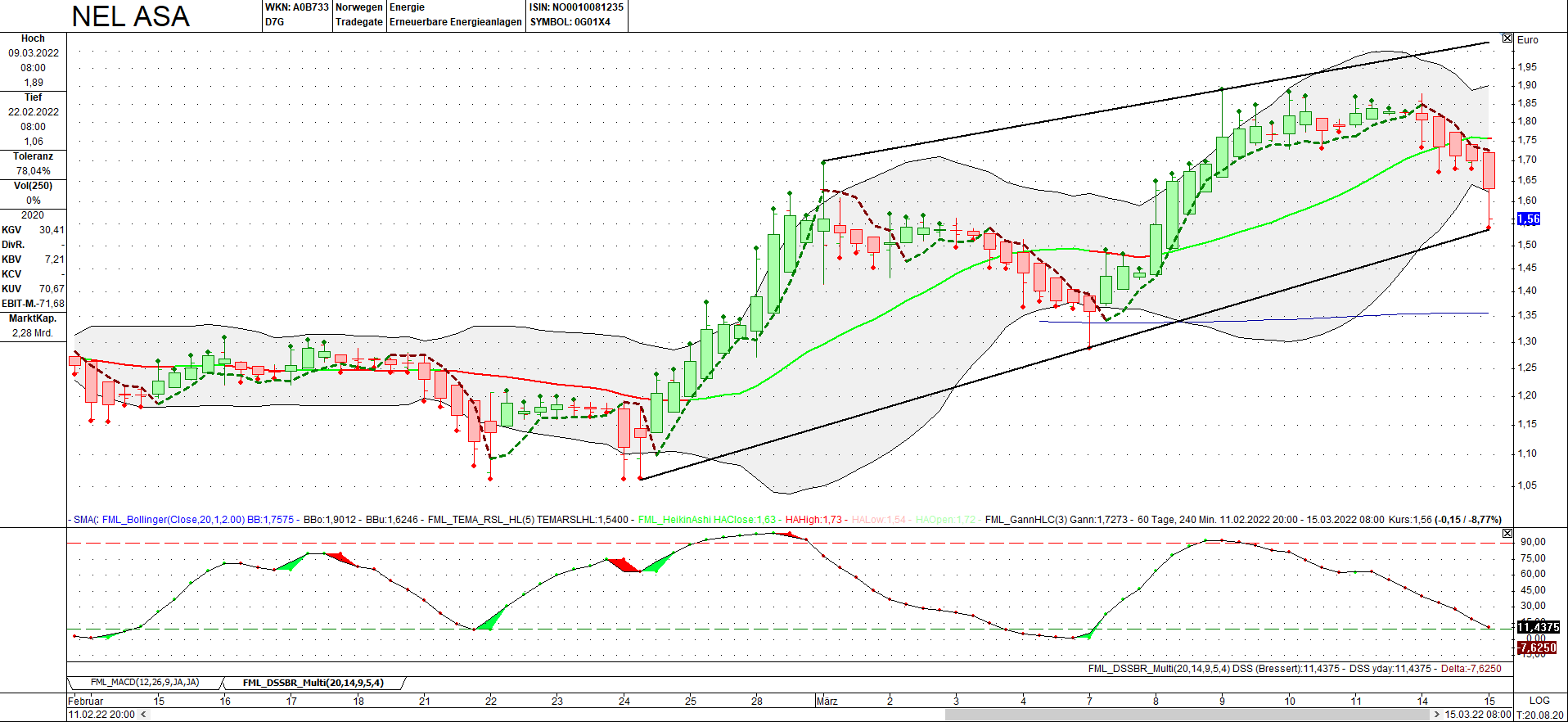Click the Hoch header in the sidebar
1568x722 pixels.
point(33,38)
